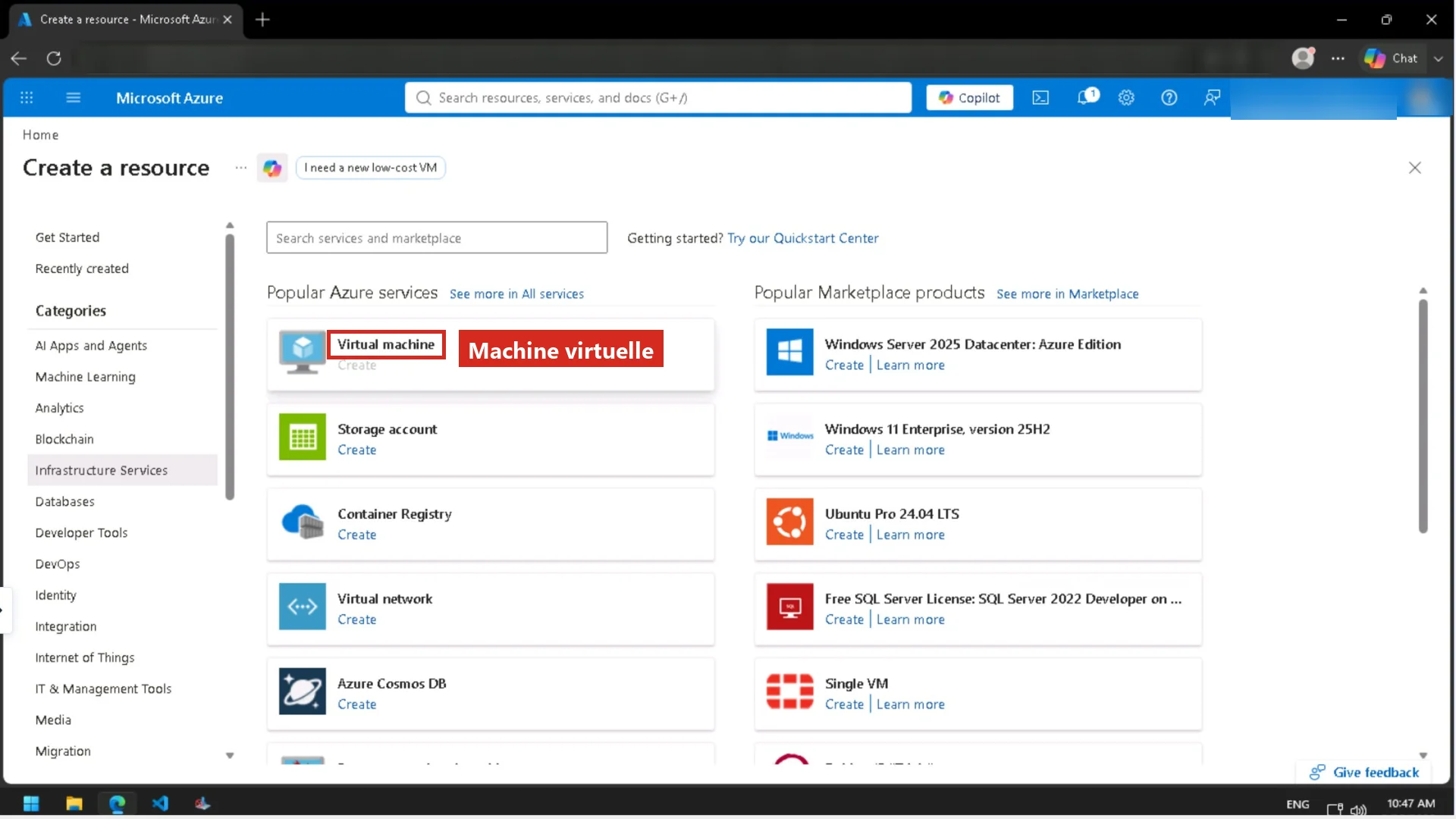This screenshot has height=819, width=1456.
Task: Click Learn more for Ubuntu Pro 24.04 LTS
Action: [x=910, y=535]
